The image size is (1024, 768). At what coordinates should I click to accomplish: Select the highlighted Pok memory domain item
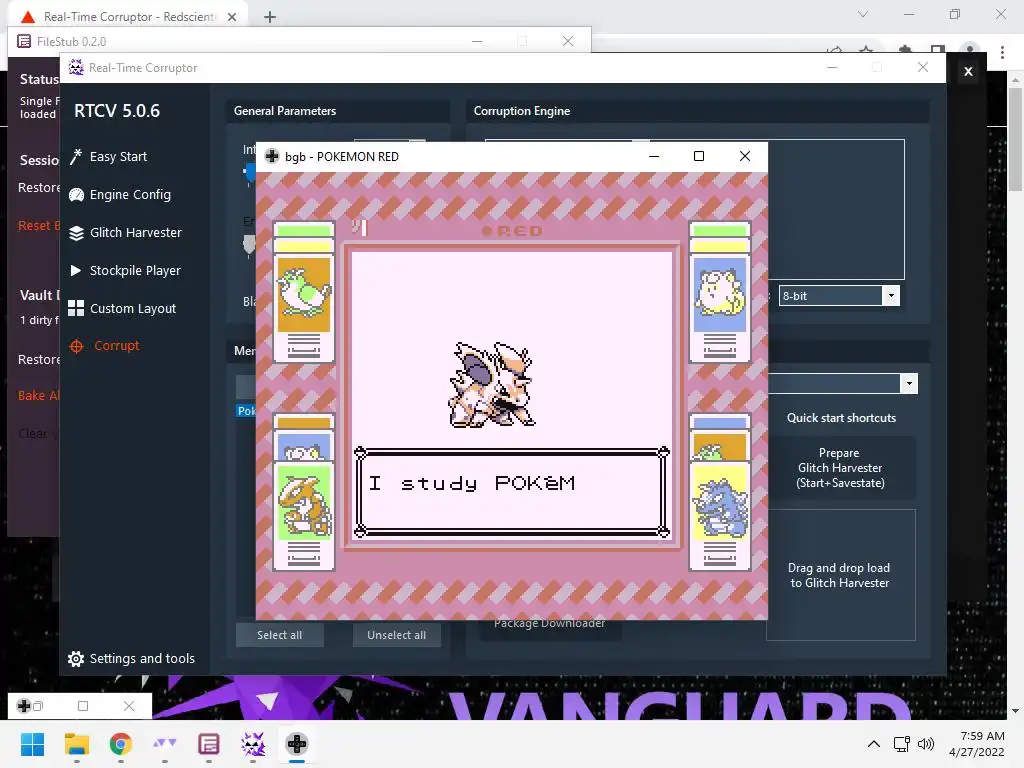point(246,411)
